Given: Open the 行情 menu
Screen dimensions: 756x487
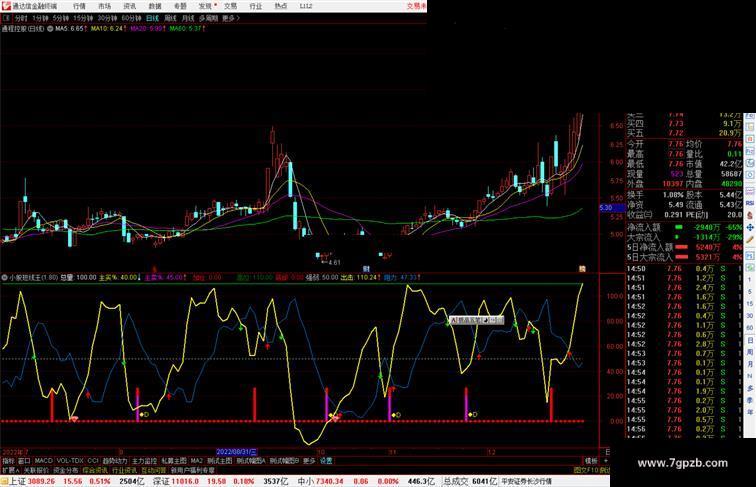Looking at the screenshot, I should (x=79, y=6).
